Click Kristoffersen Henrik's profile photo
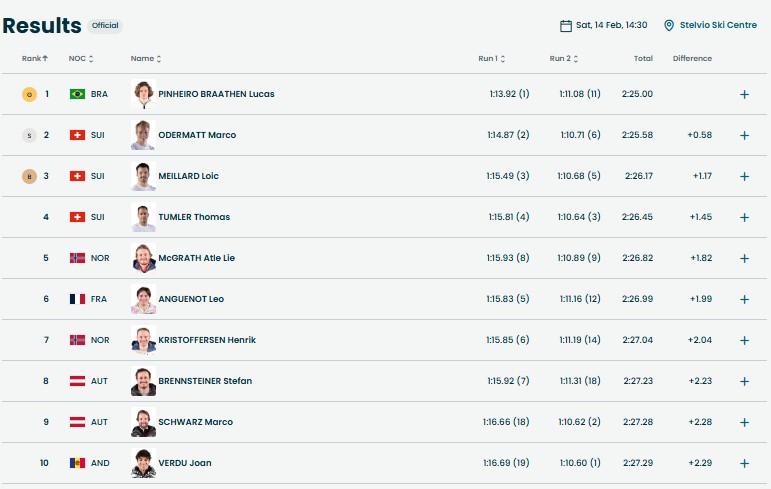 point(144,340)
